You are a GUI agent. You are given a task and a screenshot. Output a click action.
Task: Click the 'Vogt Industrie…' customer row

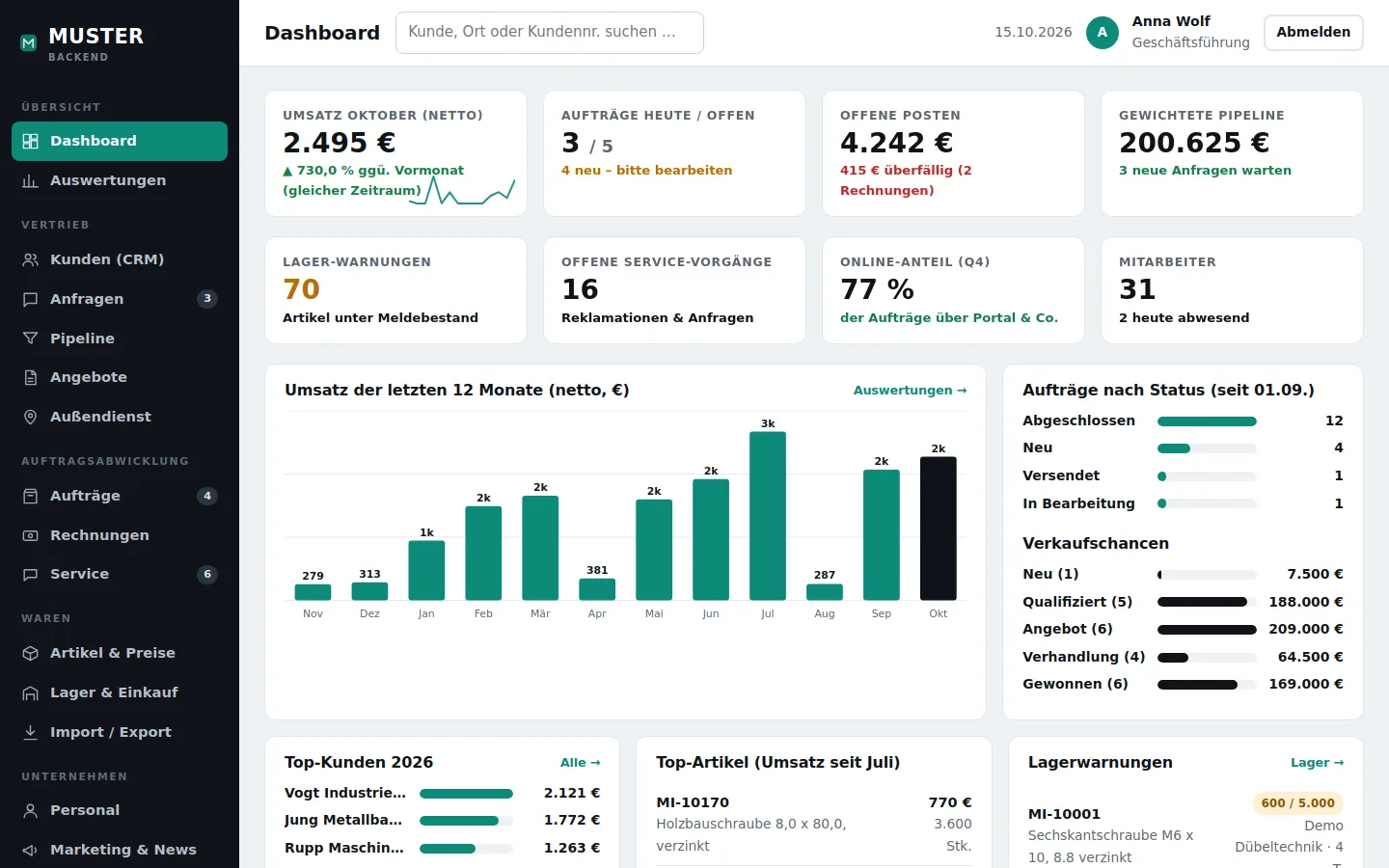[x=442, y=794]
